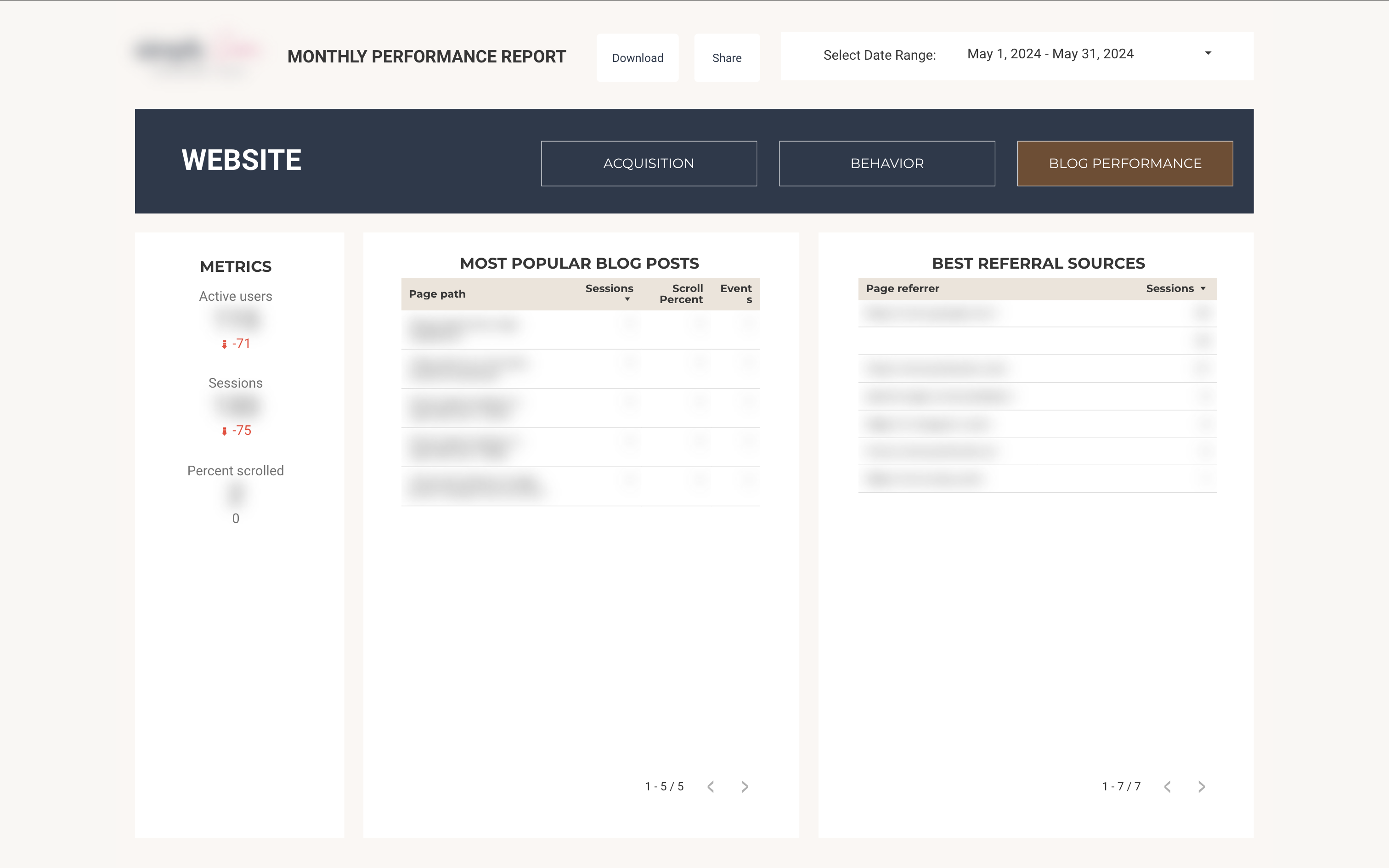
Task: Open the Behavior section
Action: [x=887, y=163]
